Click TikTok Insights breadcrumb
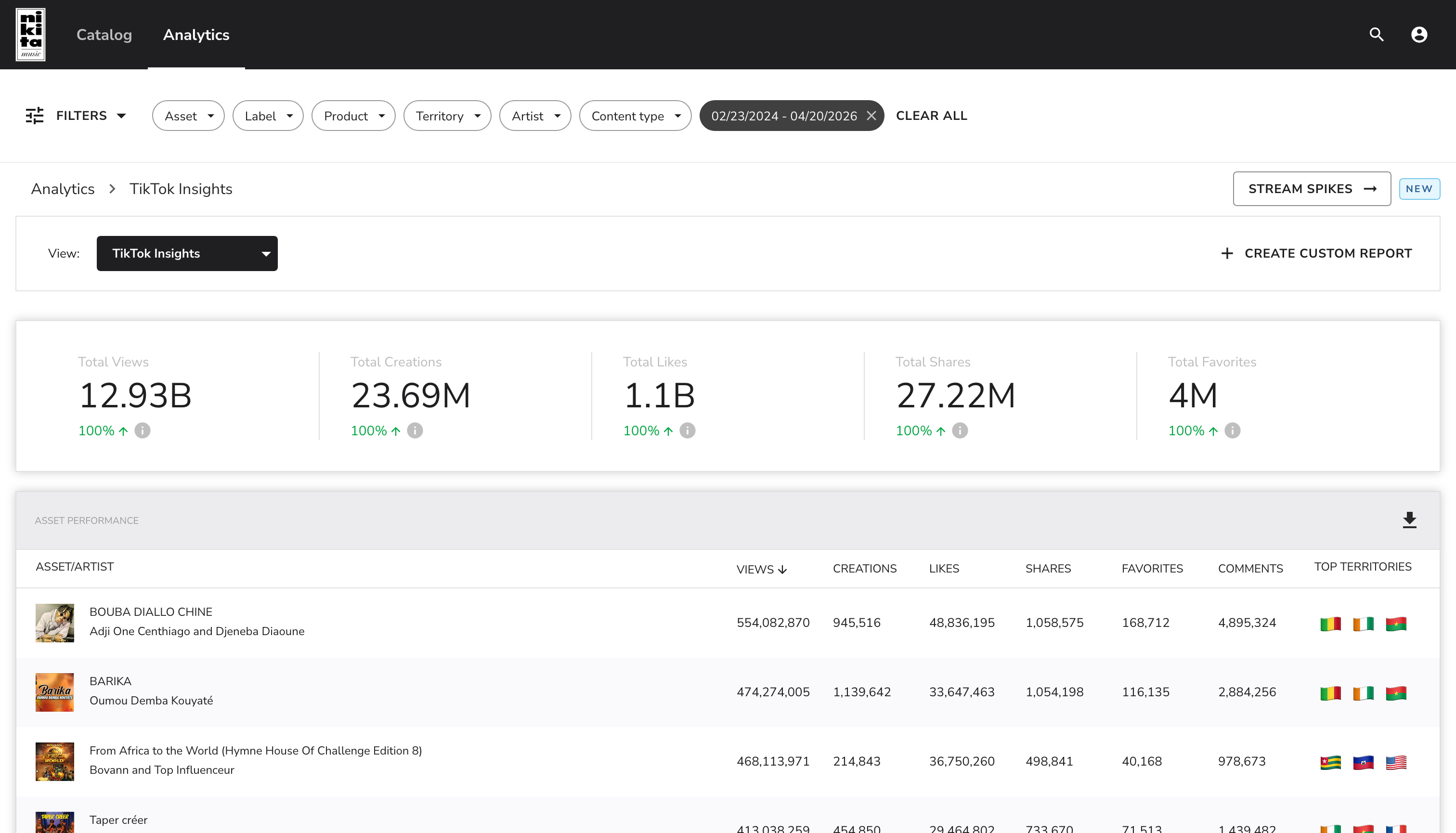This screenshot has width=1456, height=833. point(181,189)
